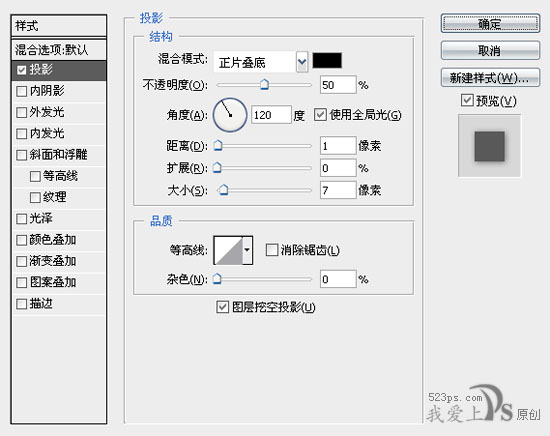
Task: Toggle 使用全局光 checkbox
Action: [320, 115]
